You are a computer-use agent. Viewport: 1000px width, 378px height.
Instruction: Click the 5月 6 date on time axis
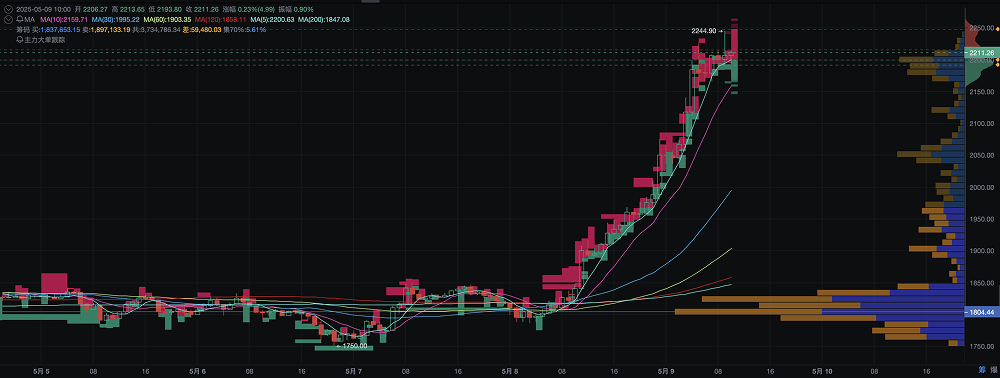[198, 370]
